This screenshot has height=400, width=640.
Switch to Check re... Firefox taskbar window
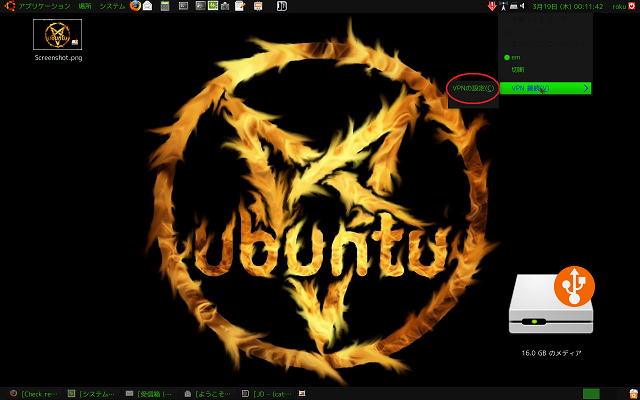[x=35, y=394]
